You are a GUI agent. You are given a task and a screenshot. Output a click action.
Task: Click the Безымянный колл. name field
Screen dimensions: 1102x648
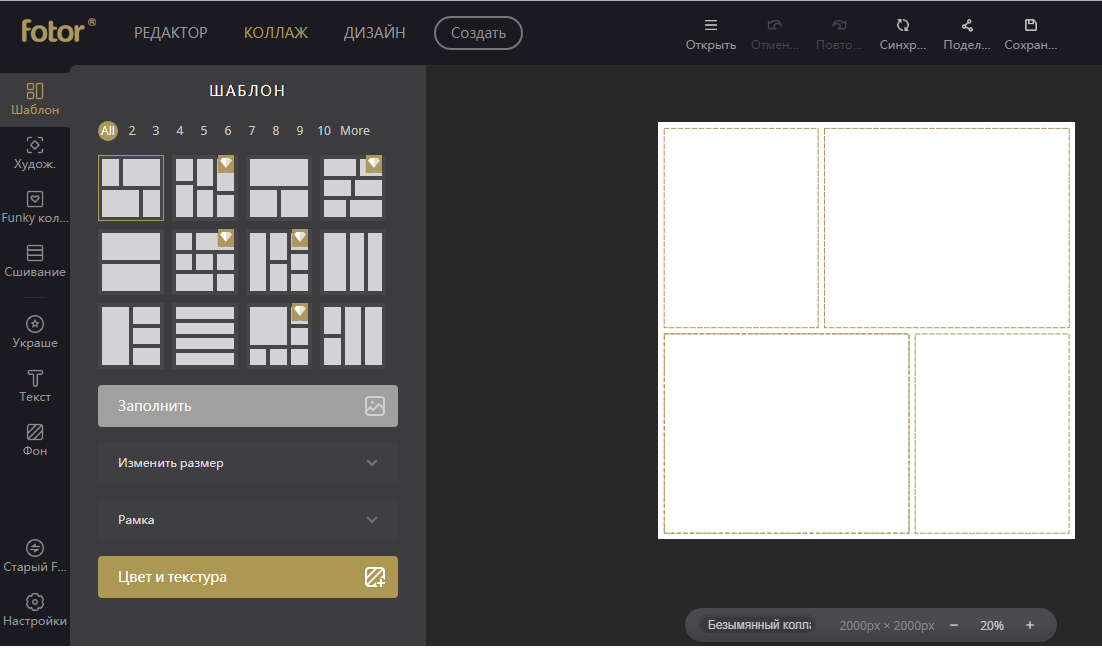tap(759, 625)
